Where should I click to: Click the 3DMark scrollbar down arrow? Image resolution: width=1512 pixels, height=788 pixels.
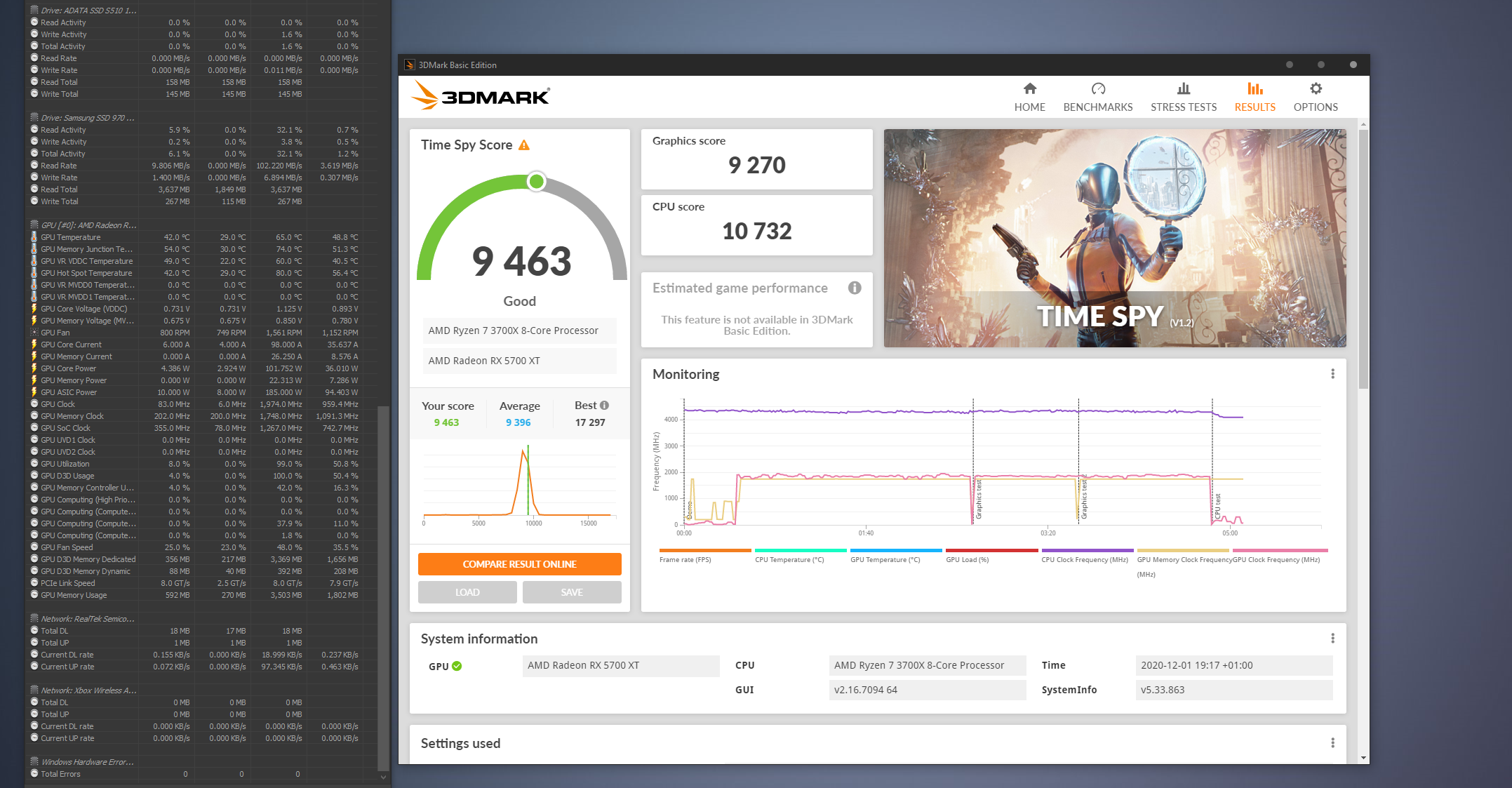point(1363,758)
